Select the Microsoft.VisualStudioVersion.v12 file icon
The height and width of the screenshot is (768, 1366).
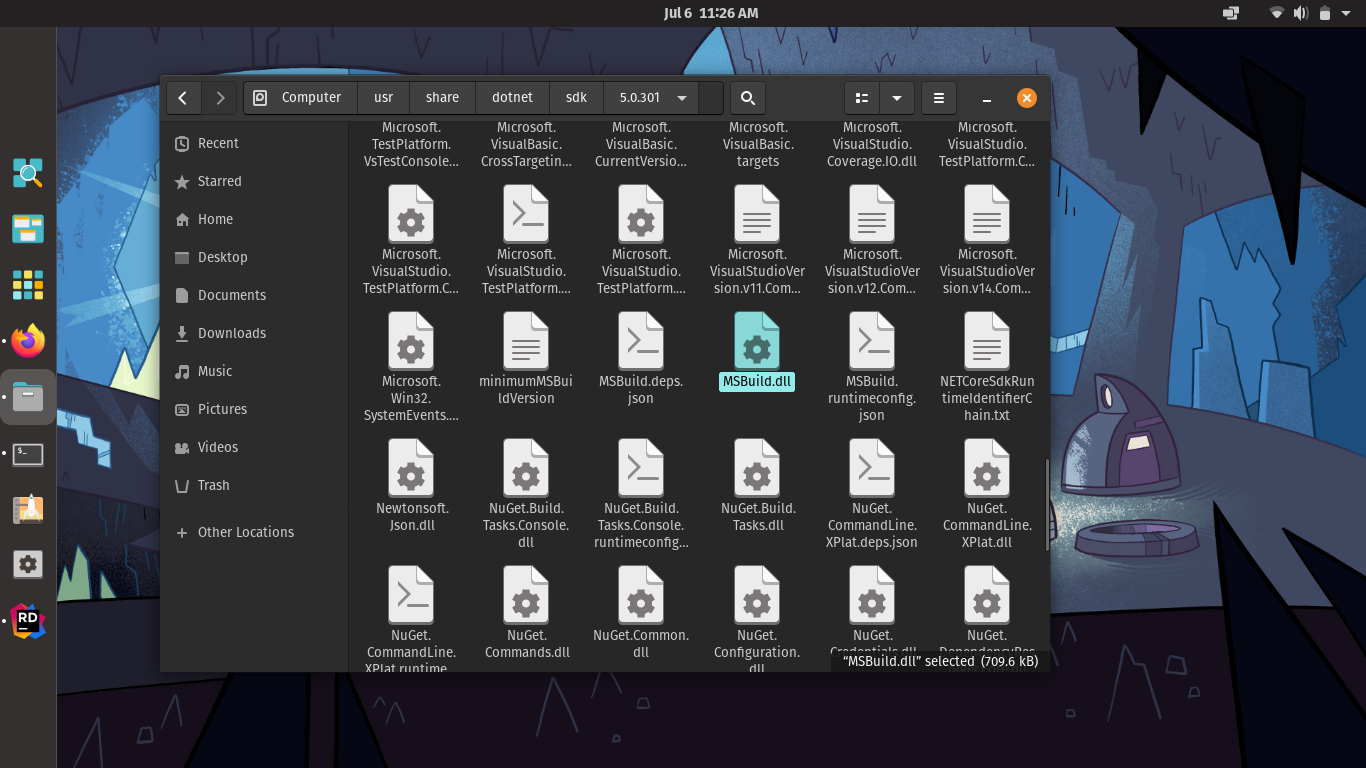coord(872,214)
